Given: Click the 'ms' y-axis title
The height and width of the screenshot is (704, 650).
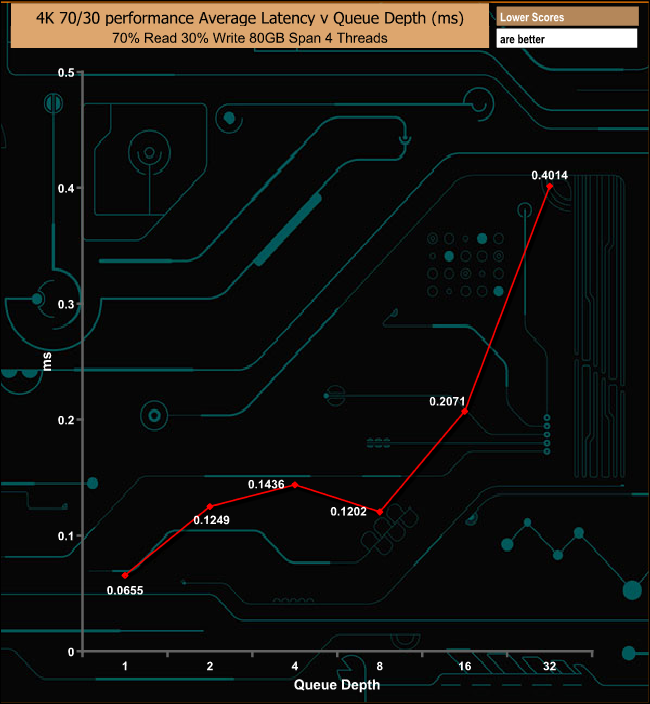Looking at the screenshot, I should click(x=47, y=361).
